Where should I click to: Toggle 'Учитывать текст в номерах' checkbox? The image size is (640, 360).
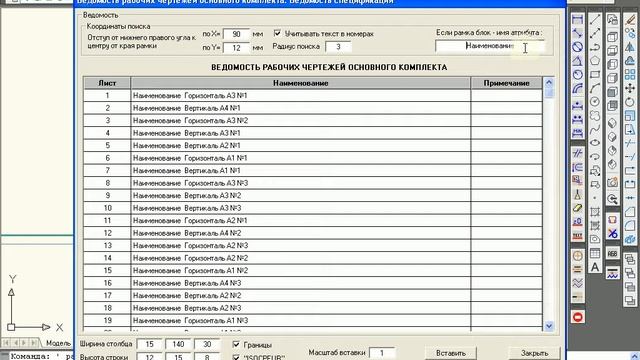[278, 33]
